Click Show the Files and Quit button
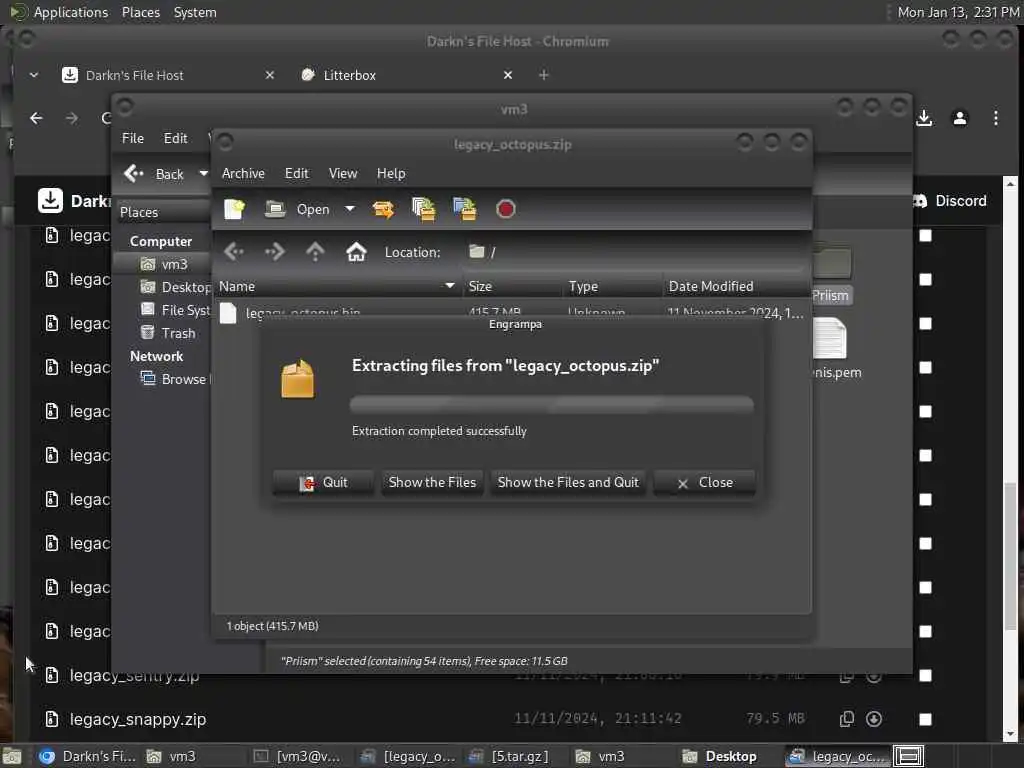Viewport: 1024px width, 768px height. (x=568, y=483)
